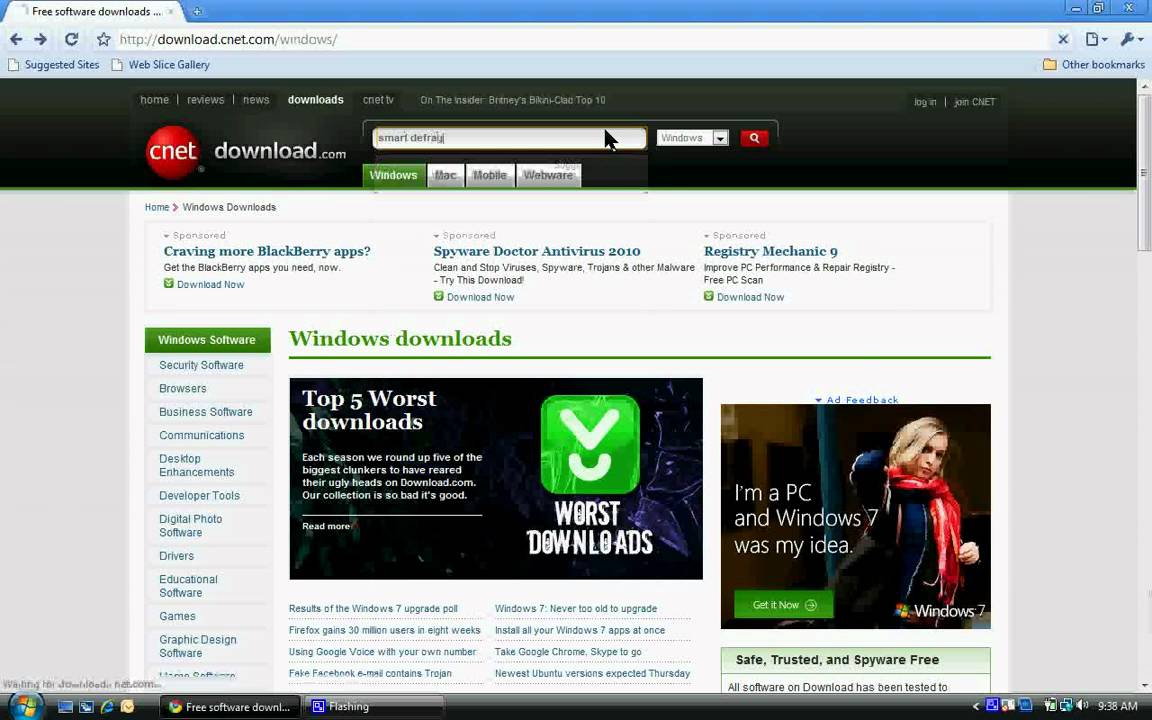This screenshot has height=720, width=1152.
Task: Open a new tab with plus button
Action: point(197,12)
